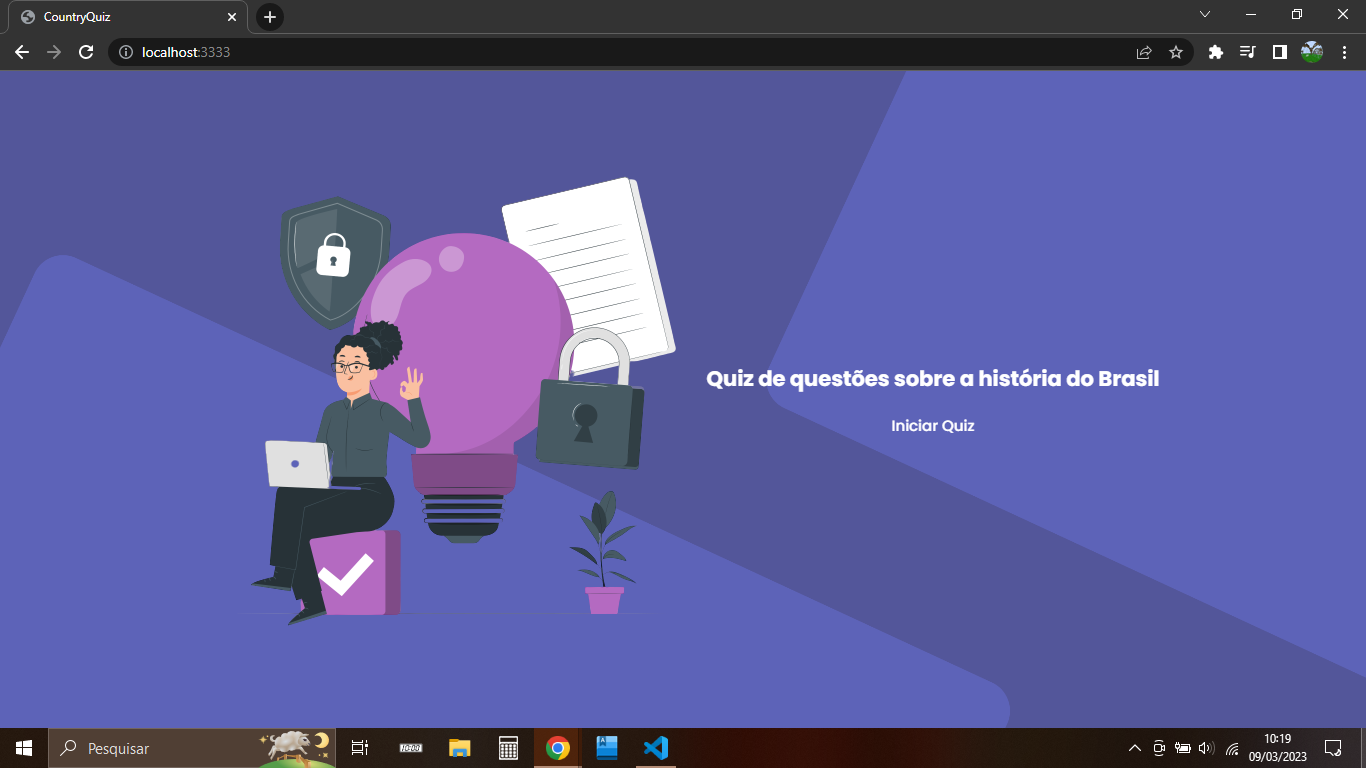Open File Explorer from the taskbar

[x=458, y=747]
